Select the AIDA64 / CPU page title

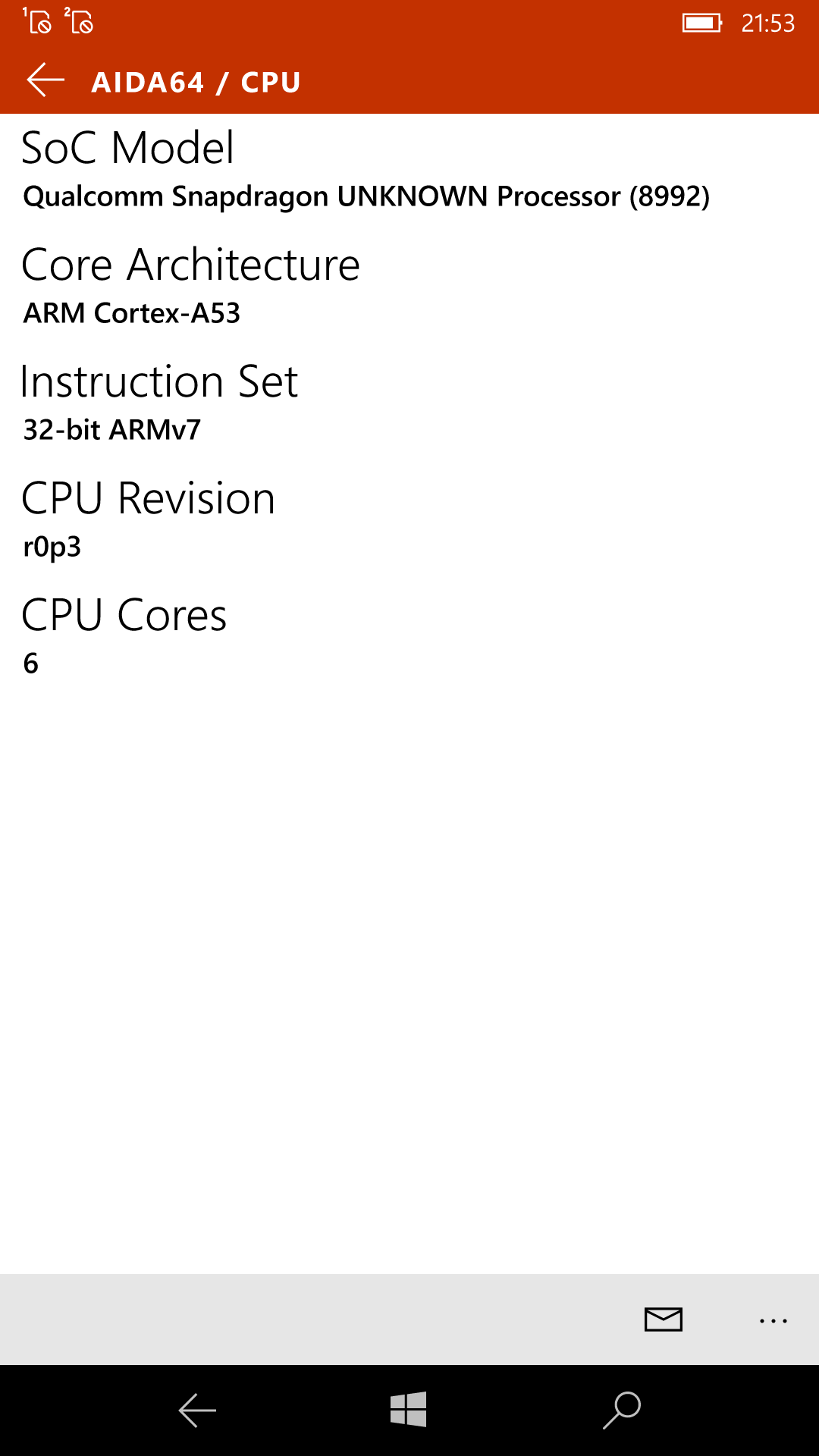[x=196, y=82]
